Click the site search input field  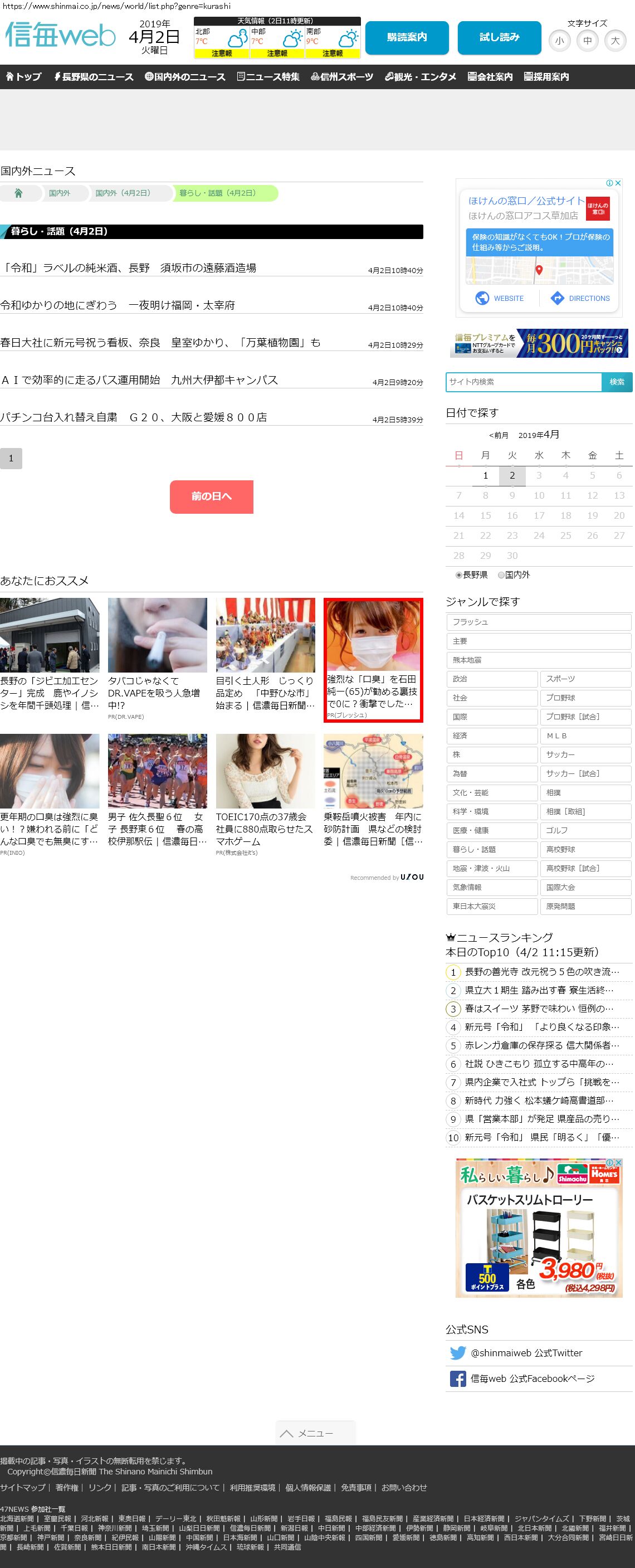pos(523,382)
